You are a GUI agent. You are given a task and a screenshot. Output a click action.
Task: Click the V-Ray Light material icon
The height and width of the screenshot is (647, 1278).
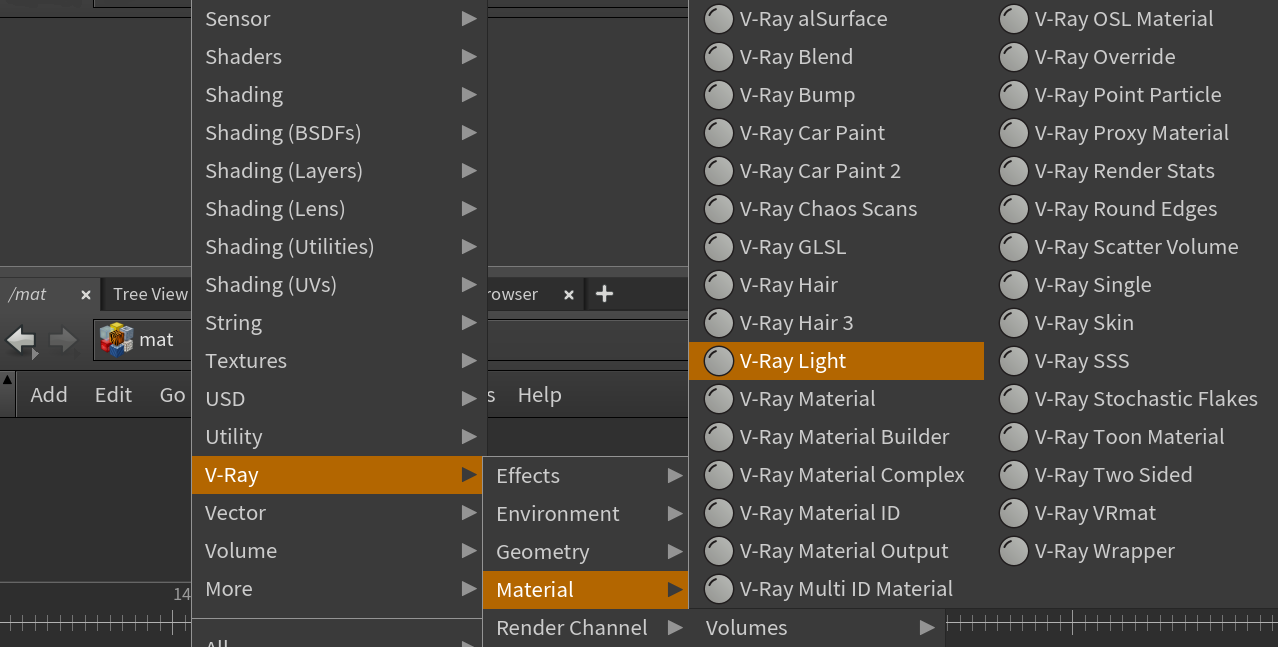click(x=719, y=361)
